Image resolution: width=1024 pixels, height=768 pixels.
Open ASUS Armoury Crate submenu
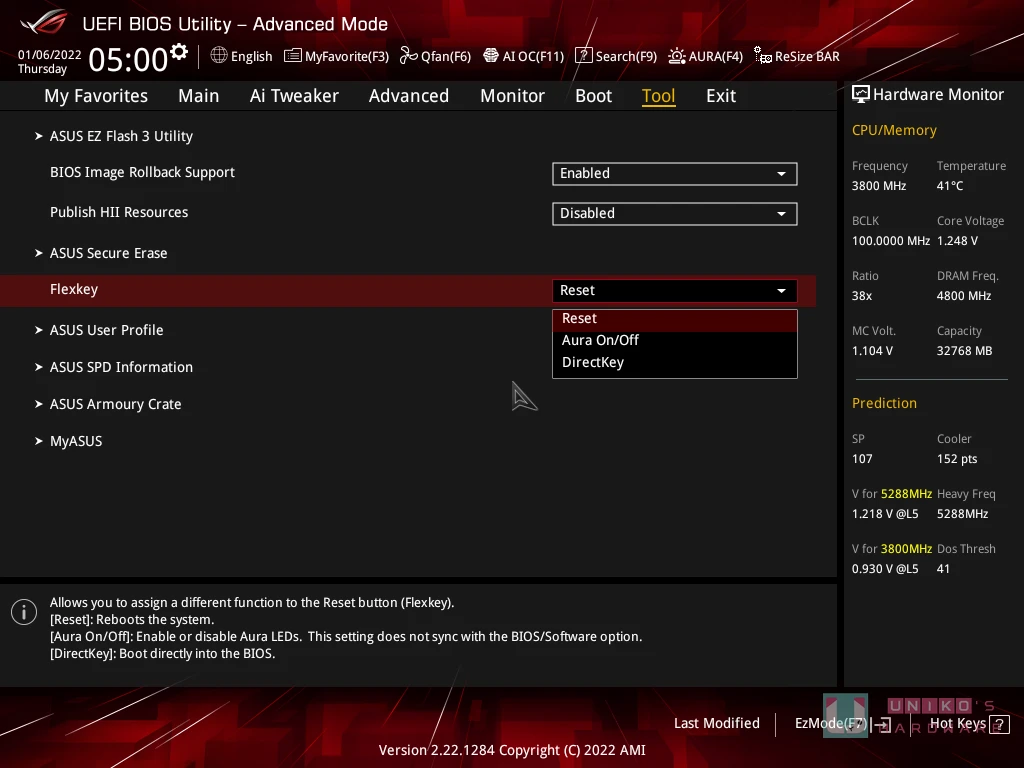coord(116,404)
